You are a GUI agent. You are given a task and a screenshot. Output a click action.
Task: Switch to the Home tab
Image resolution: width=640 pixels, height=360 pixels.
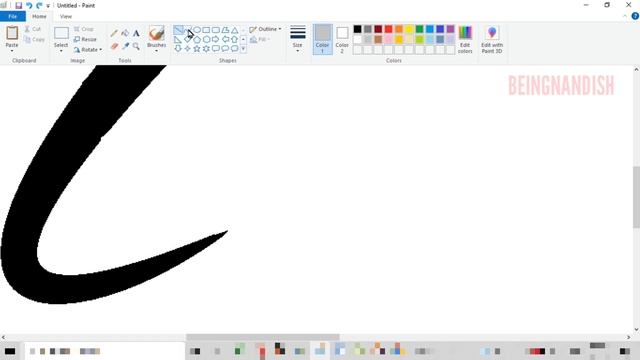[39, 16]
